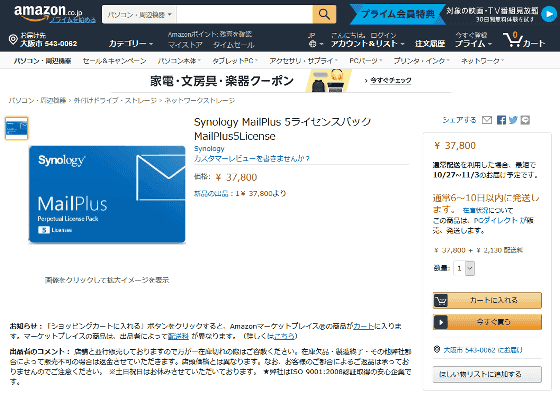Expand タブレットPC submenu
The width and height of the screenshot is (560, 395).
tap(235, 61)
